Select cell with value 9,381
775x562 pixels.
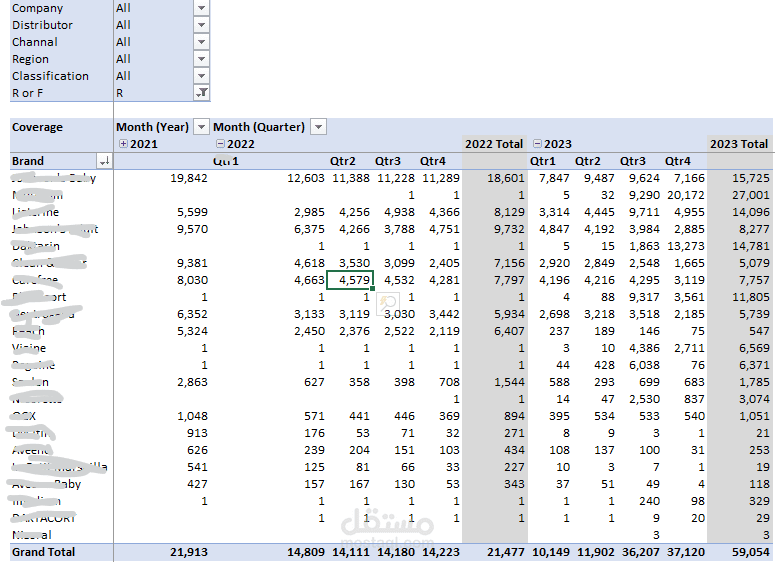pyautogui.click(x=192, y=263)
